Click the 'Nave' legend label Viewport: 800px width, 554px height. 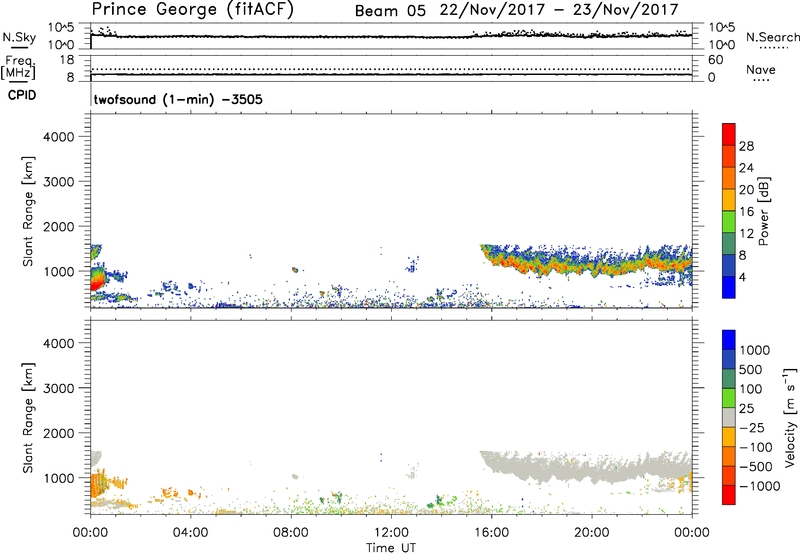760,70
